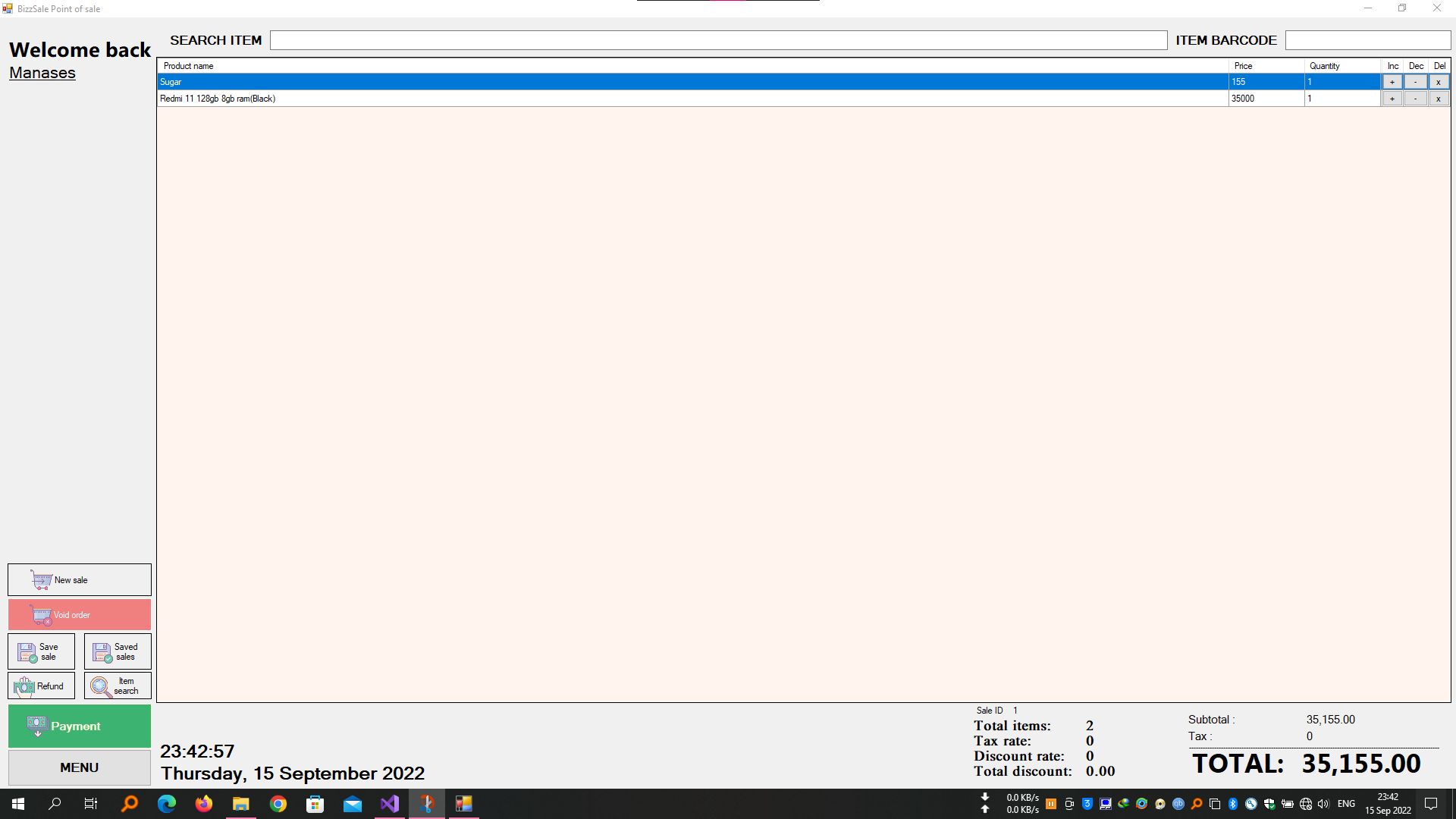Click the Refund money icon
The width and height of the screenshot is (1456, 819).
[24, 686]
